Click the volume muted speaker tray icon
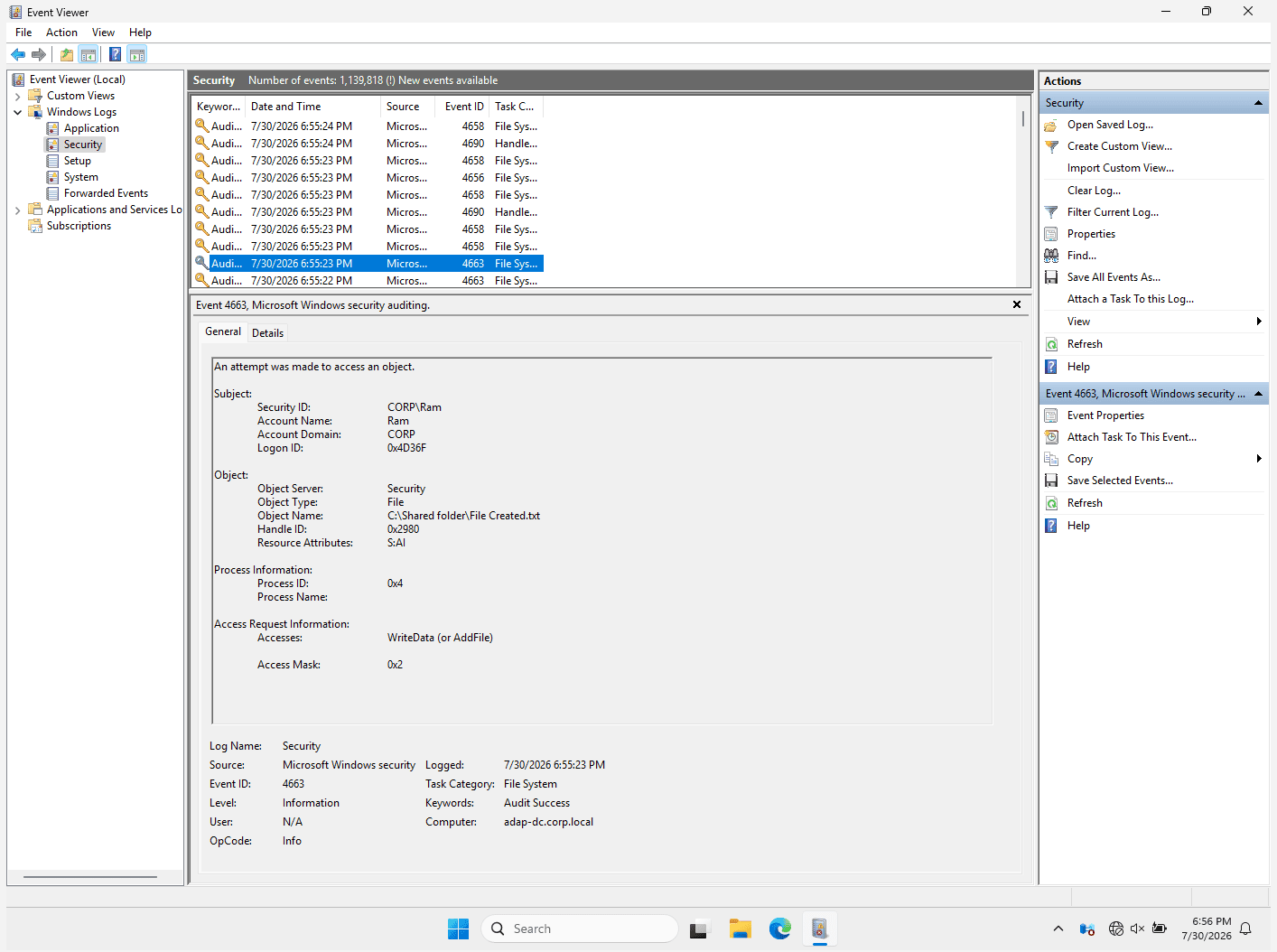This screenshot has height=952, width=1277. (x=1138, y=929)
